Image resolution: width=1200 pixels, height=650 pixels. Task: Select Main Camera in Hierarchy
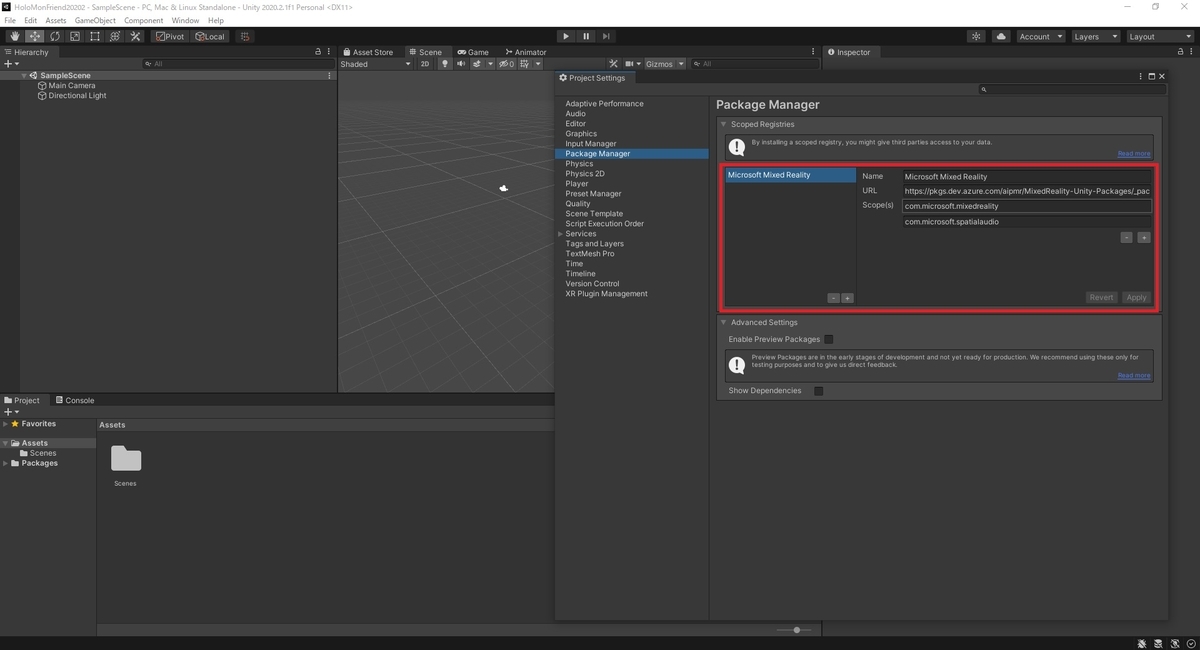[72, 86]
